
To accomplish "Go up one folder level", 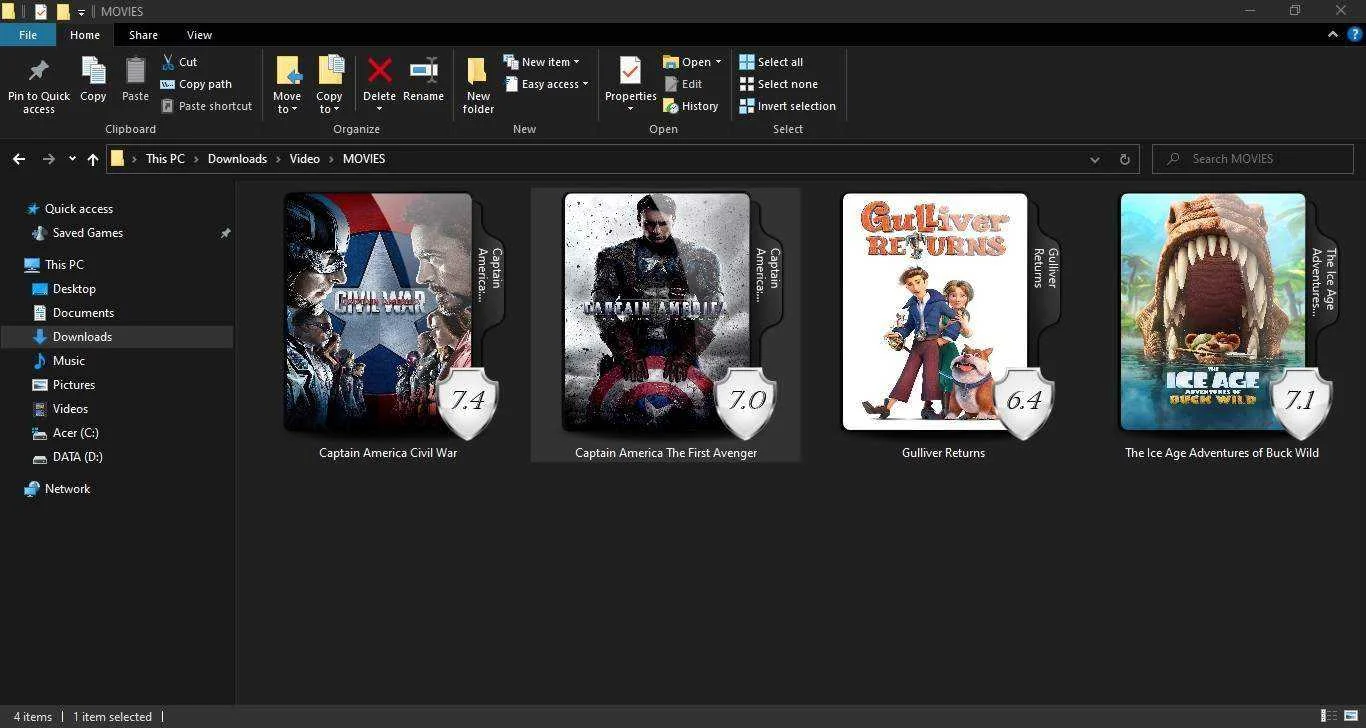I will pos(93,159).
